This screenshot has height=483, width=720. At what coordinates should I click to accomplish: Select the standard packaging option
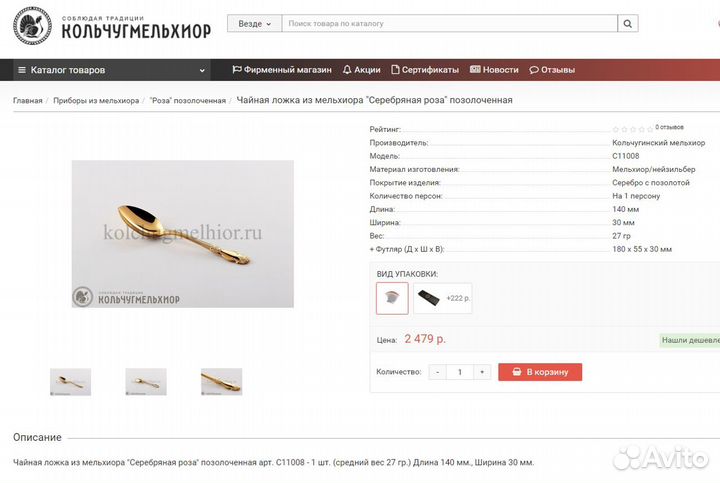click(x=392, y=298)
